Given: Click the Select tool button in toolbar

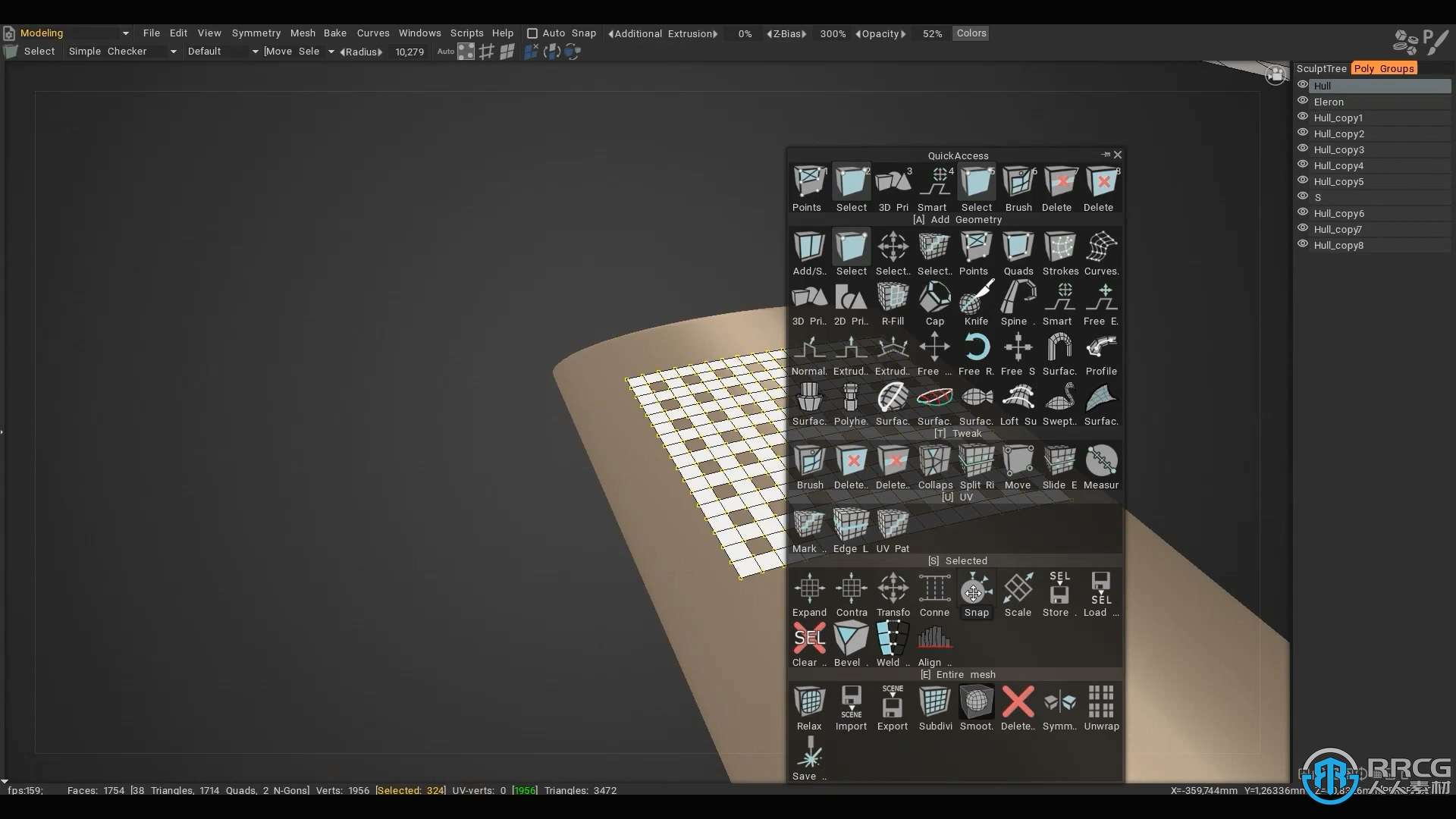Looking at the screenshot, I should (30, 52).
